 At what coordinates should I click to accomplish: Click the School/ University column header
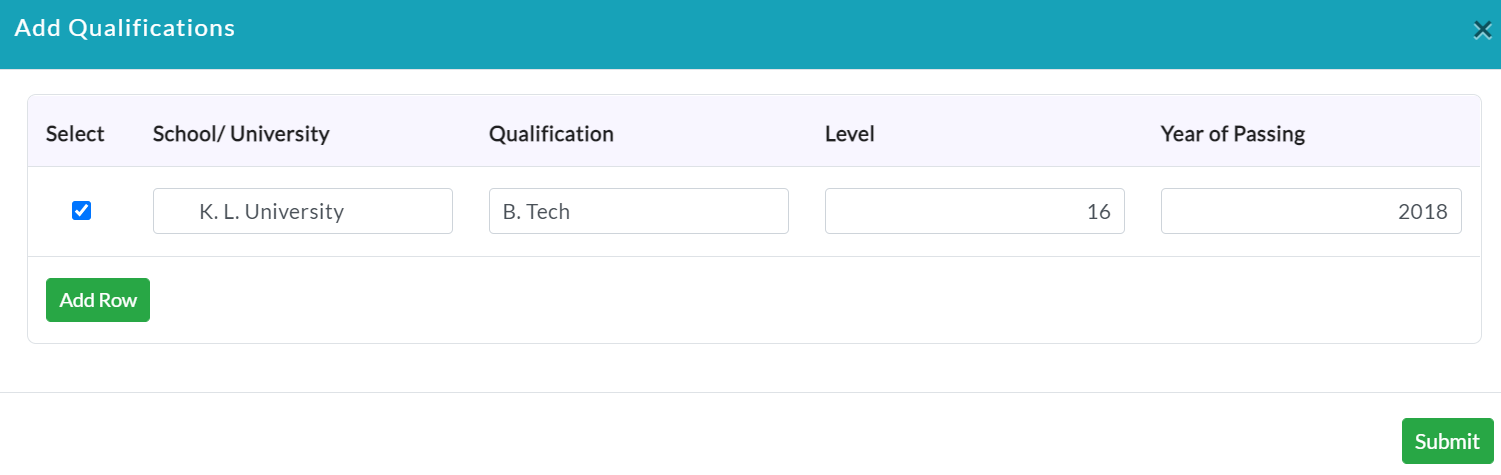tap(241, 134)
